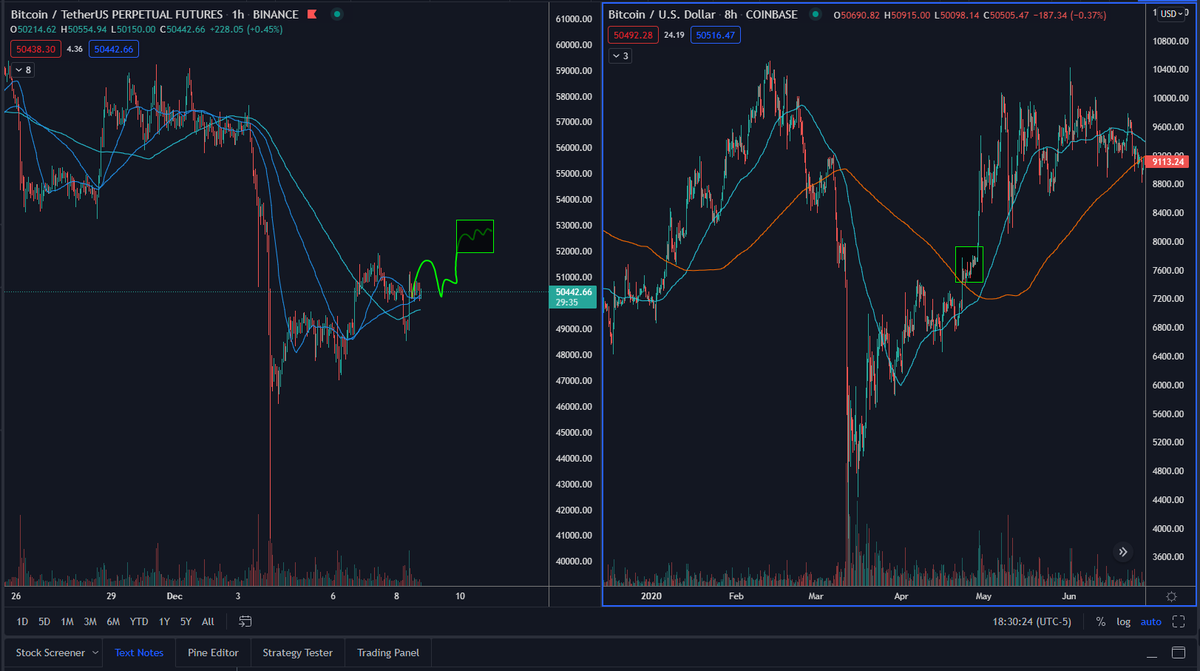Toggle log scale mode
This screenshot has height=671, width=1200.
click(1124, 621)
